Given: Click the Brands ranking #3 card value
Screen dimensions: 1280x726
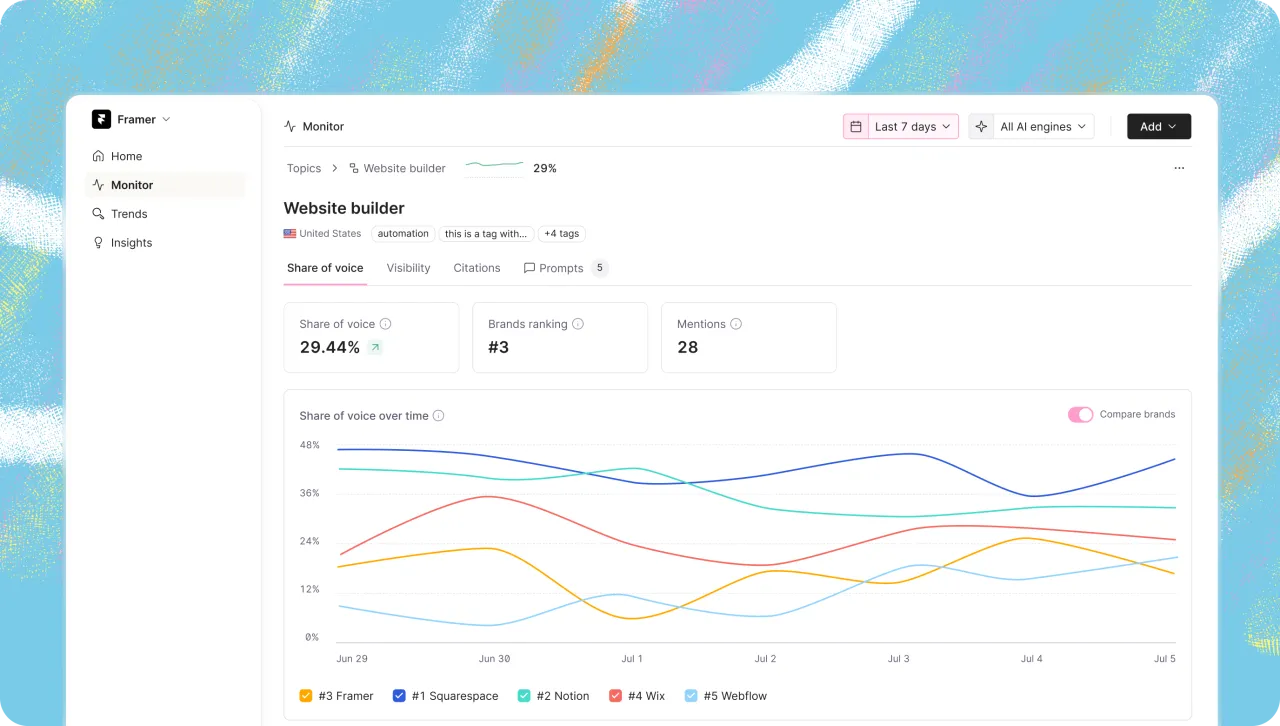Looking at the screenshot, I should (498, 348).
